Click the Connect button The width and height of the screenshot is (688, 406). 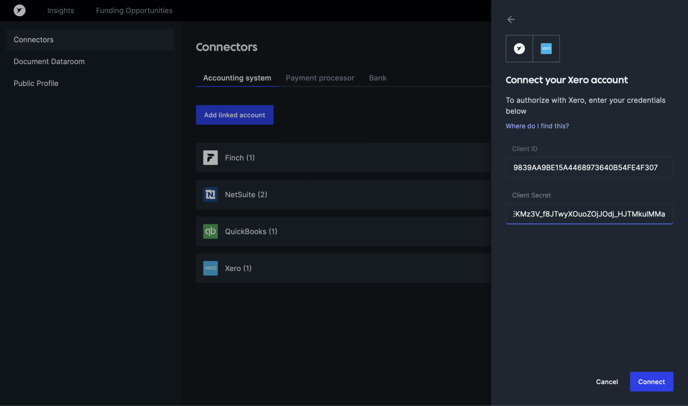click(x=652, y=382)
